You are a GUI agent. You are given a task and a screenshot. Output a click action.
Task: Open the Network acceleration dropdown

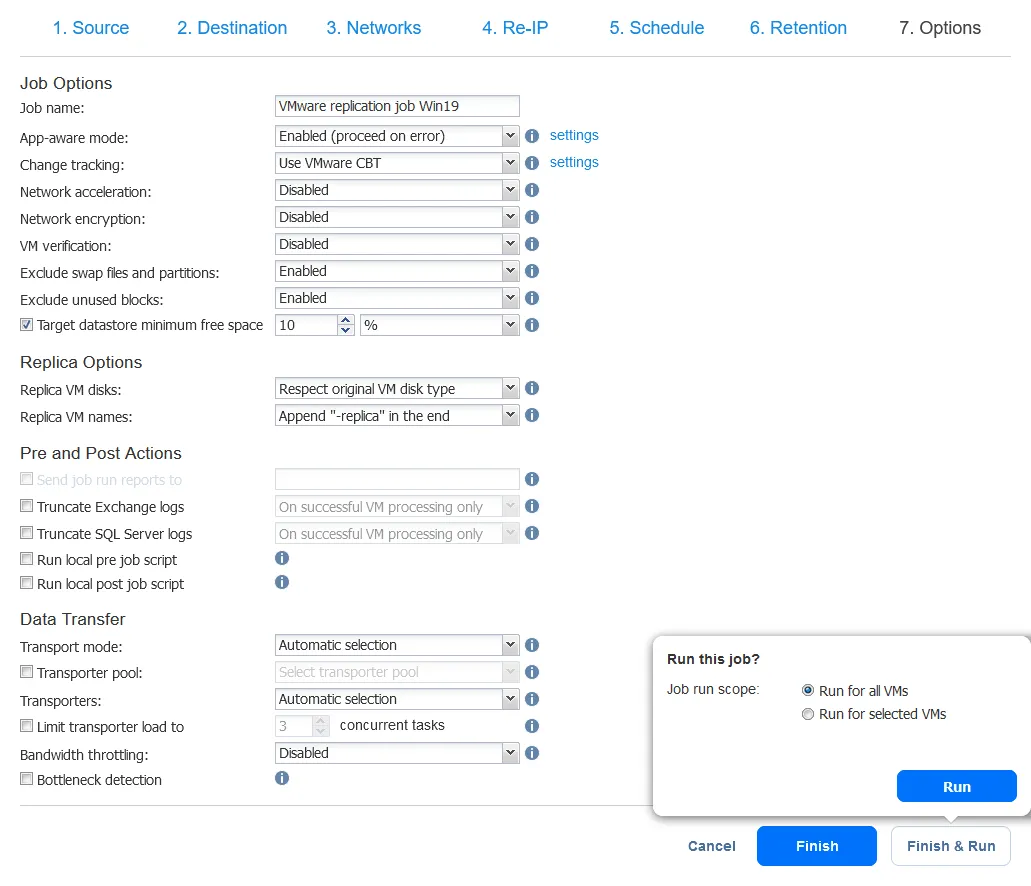pos(509,190)
